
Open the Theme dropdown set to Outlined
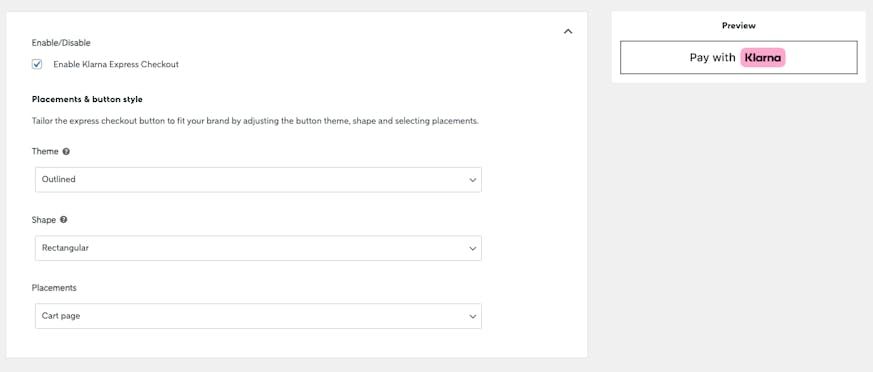pyautogui.click(x=258, y=180)
